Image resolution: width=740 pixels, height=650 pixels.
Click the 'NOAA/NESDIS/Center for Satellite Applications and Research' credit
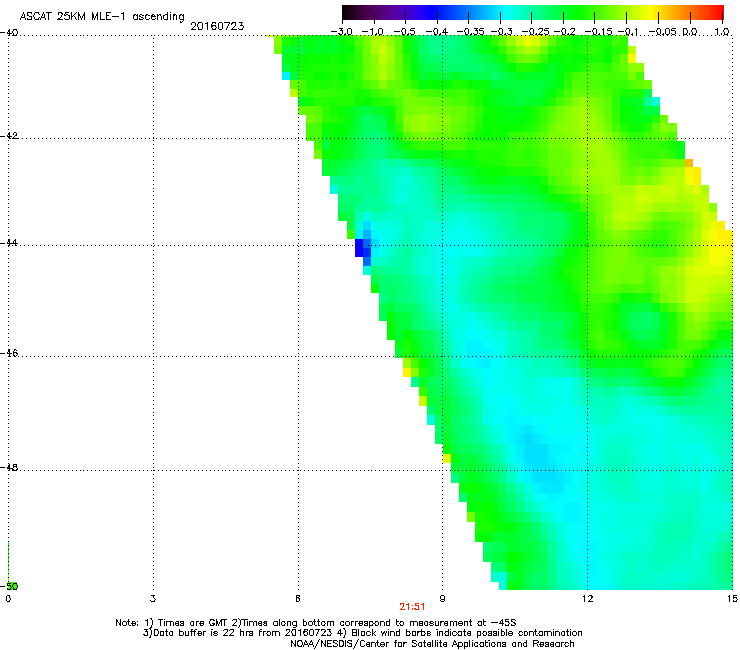tap(432, 644)
